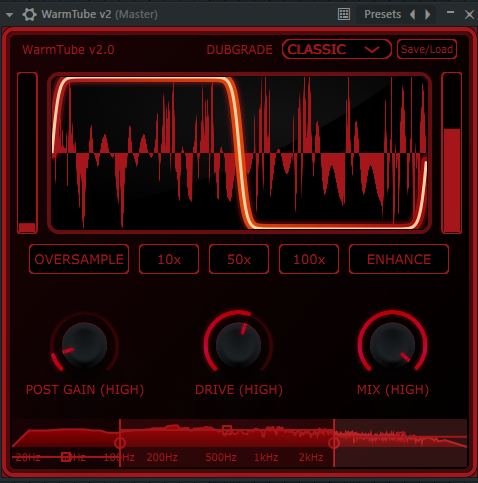
Task: Select the high band spectrum region
Action: [x=401, y=443]
